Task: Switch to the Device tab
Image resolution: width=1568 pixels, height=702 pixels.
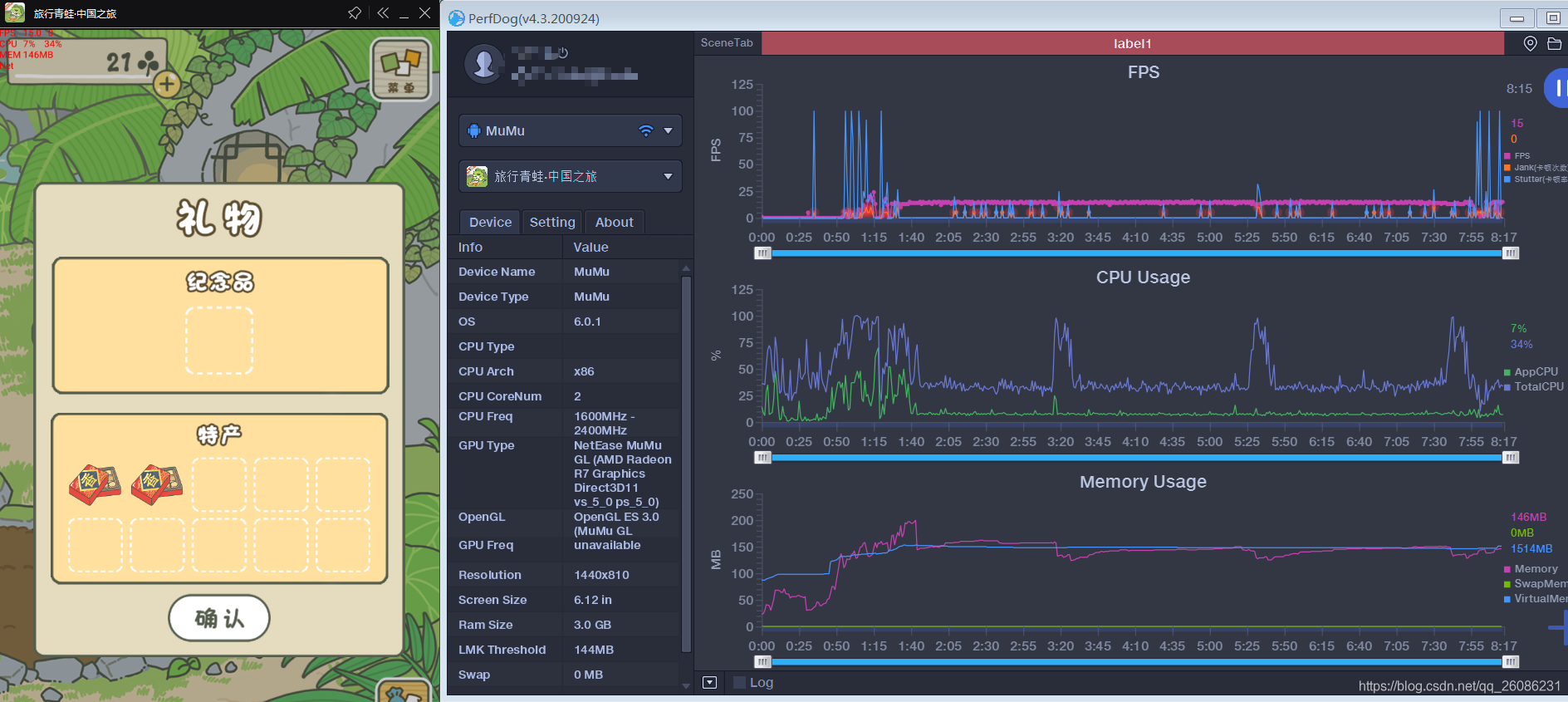Action: 490,222
